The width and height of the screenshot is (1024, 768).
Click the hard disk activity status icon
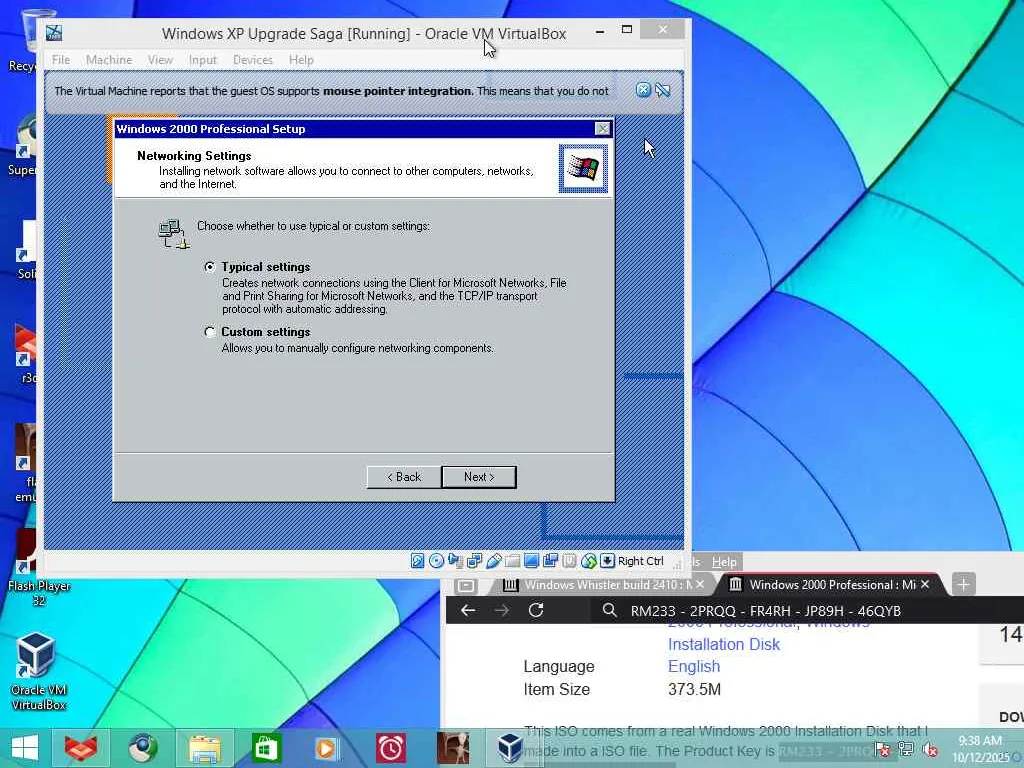[x=417, y=560]
